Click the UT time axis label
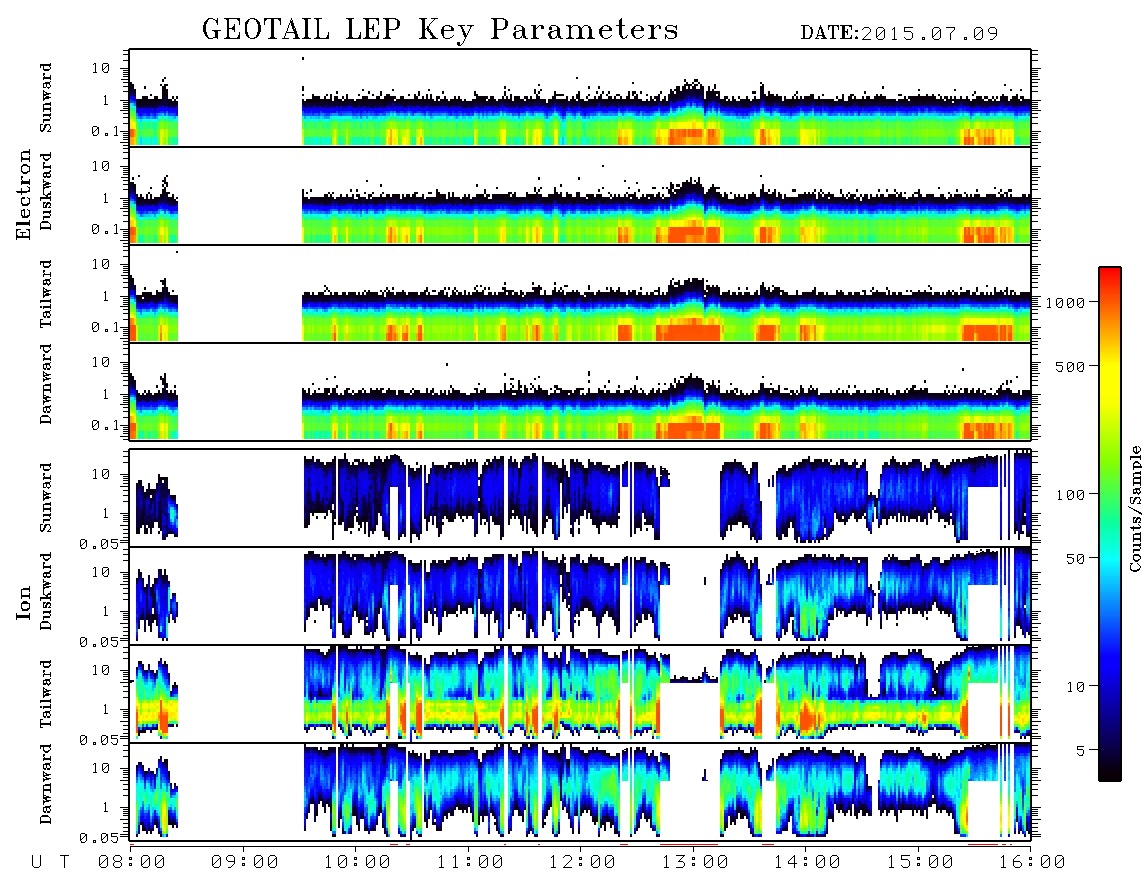 (51, 863)
